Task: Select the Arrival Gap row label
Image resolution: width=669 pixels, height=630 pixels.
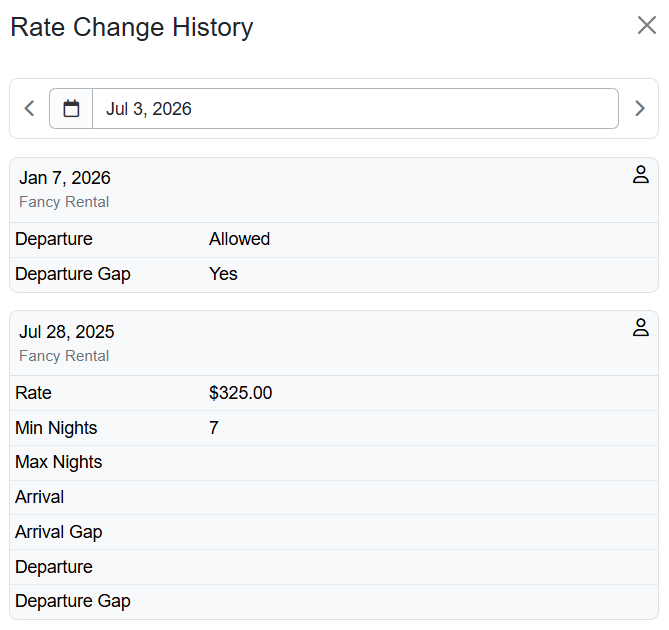Action: point(59,532)
